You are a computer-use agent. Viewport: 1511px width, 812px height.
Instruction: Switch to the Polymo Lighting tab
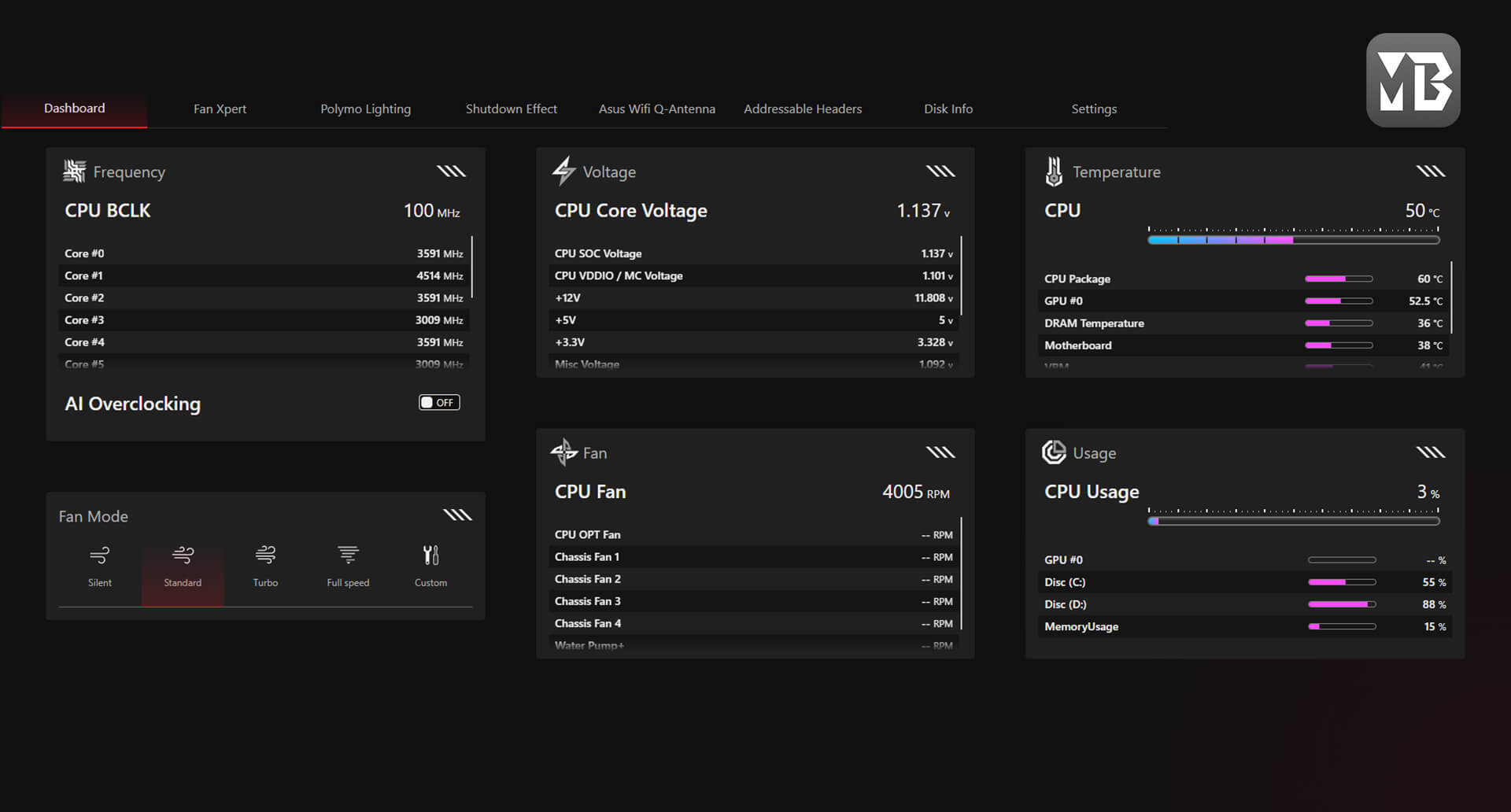coord(365,109)
